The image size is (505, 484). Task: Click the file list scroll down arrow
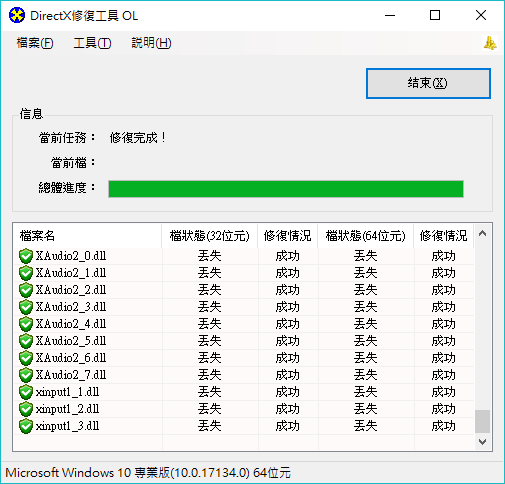coord(482,442)
